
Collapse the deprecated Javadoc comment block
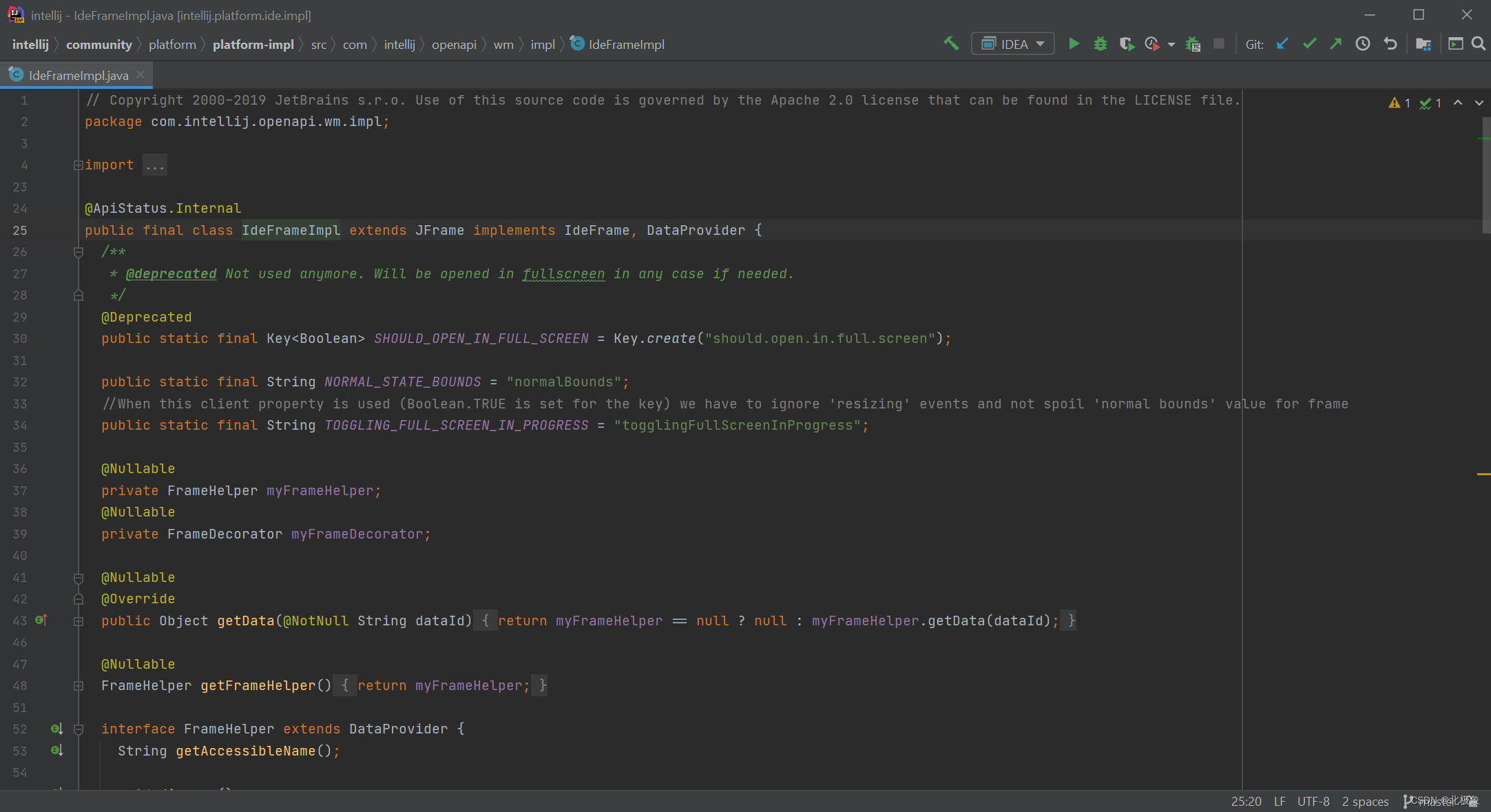coord(78,252)
